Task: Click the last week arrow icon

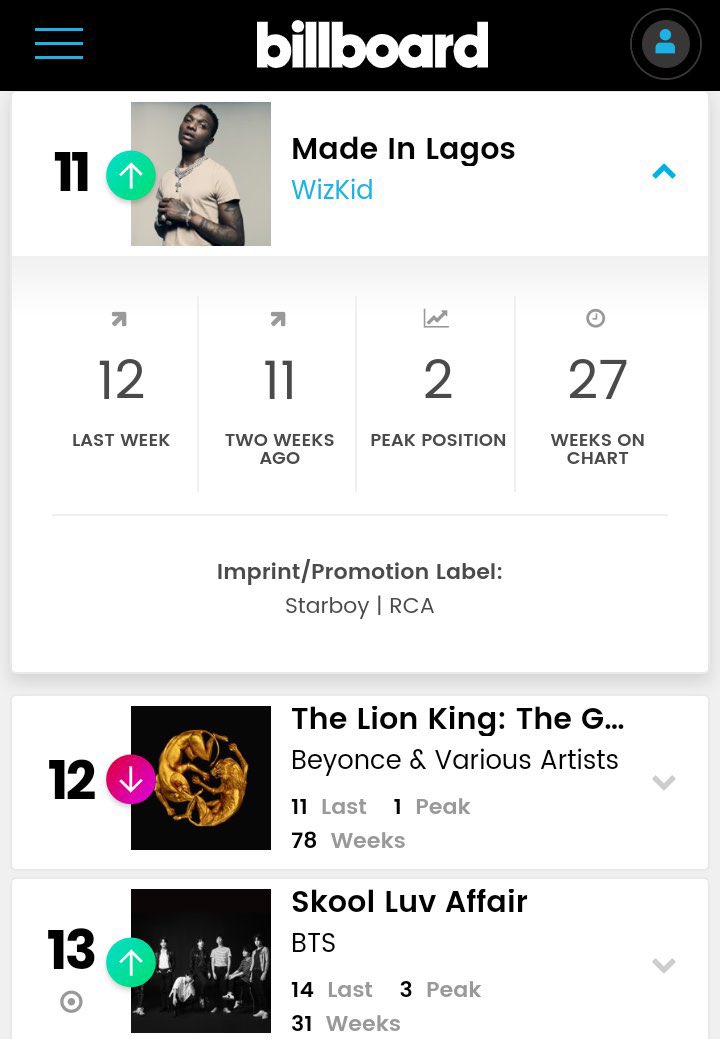Action: (119, 320)
